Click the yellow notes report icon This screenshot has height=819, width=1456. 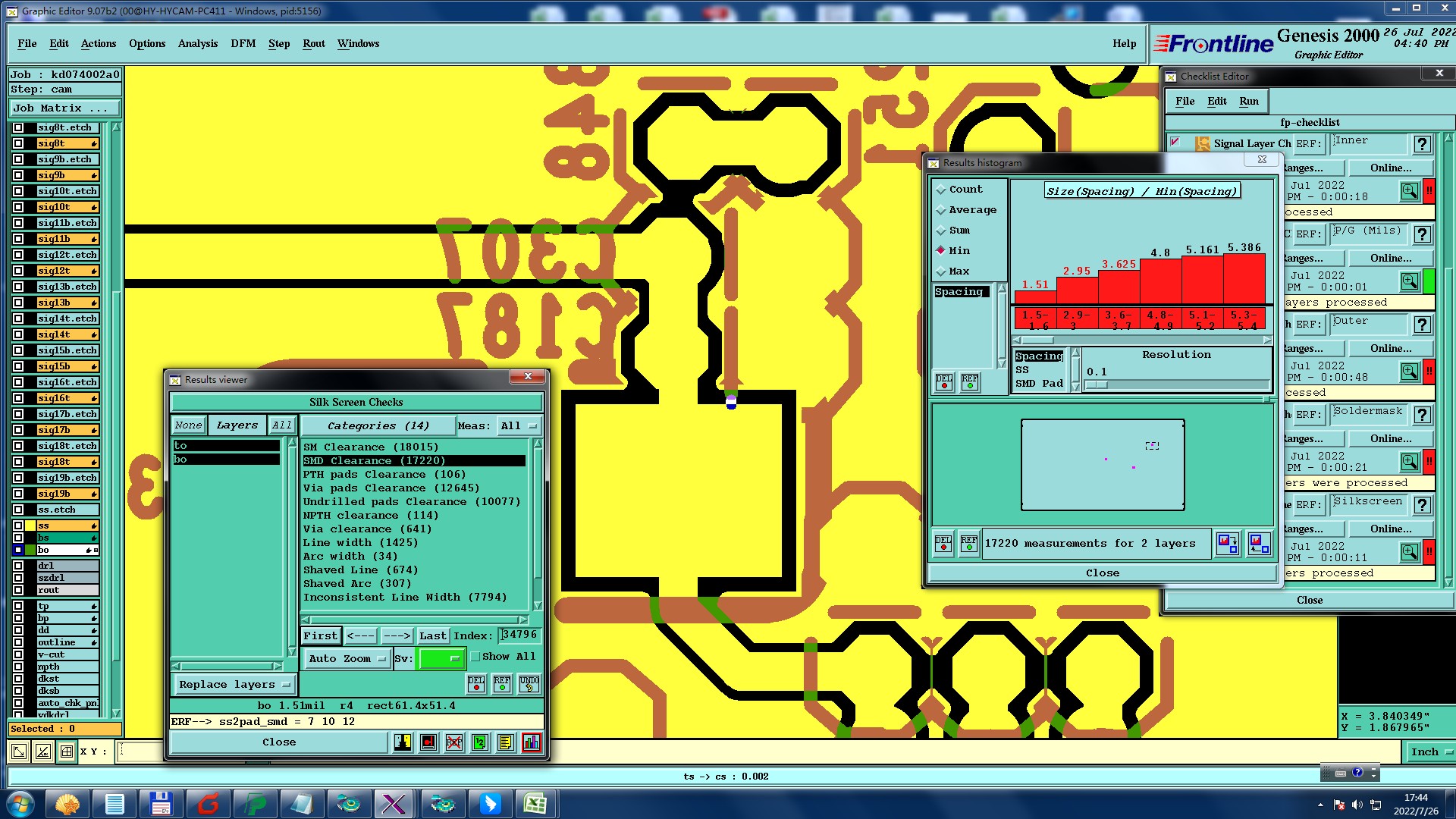point(505,742)
